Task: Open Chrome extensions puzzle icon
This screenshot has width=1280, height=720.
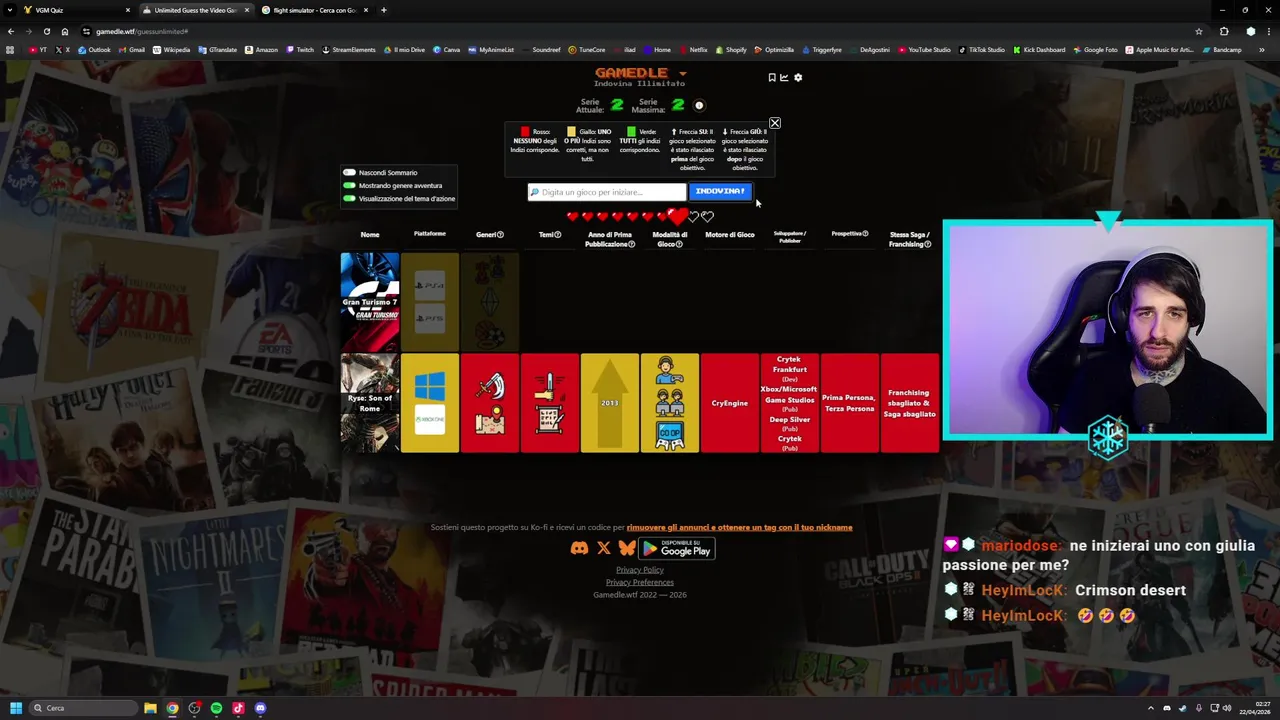Action: (1224, 31)
